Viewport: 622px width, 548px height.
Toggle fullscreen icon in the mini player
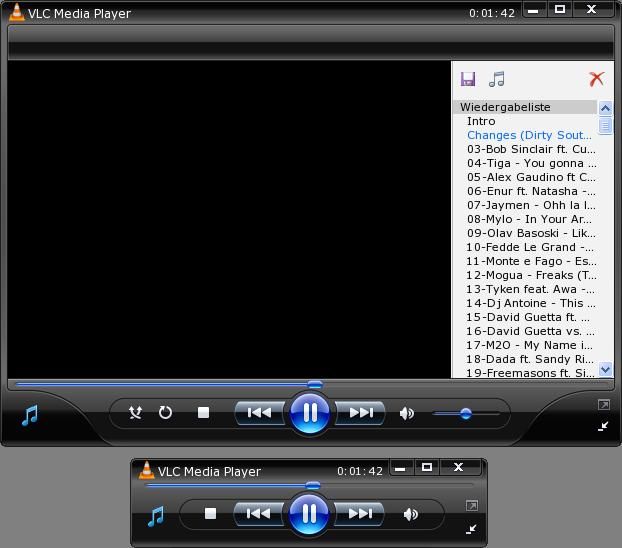(472, 506)
